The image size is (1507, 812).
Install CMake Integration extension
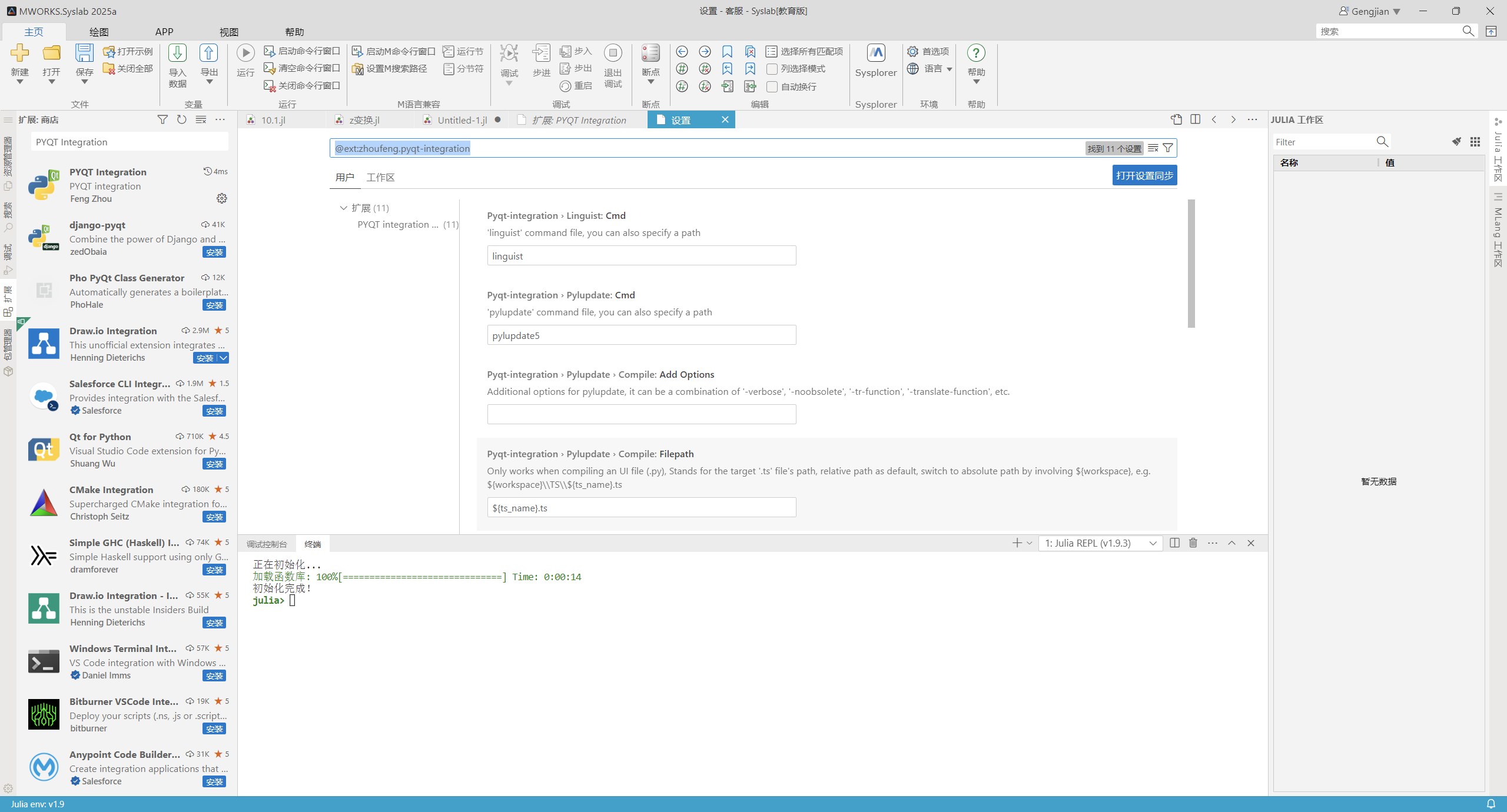214,517
